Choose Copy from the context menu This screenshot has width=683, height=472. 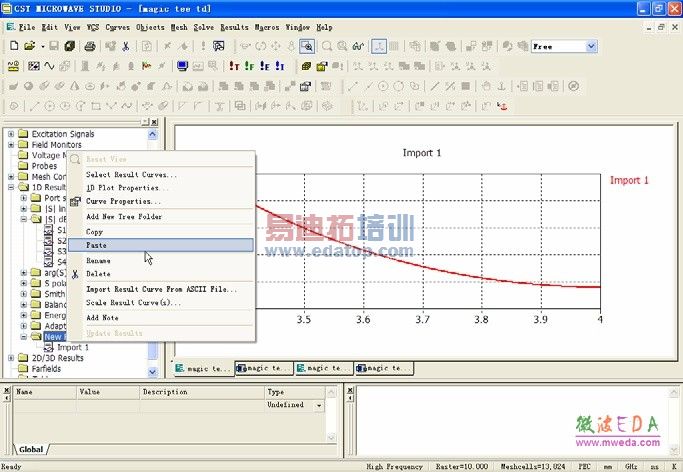[161, 232]
